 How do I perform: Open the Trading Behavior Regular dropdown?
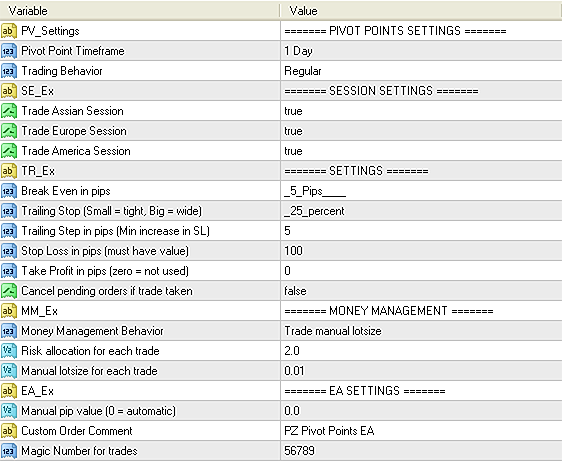(x=421, y=71)
